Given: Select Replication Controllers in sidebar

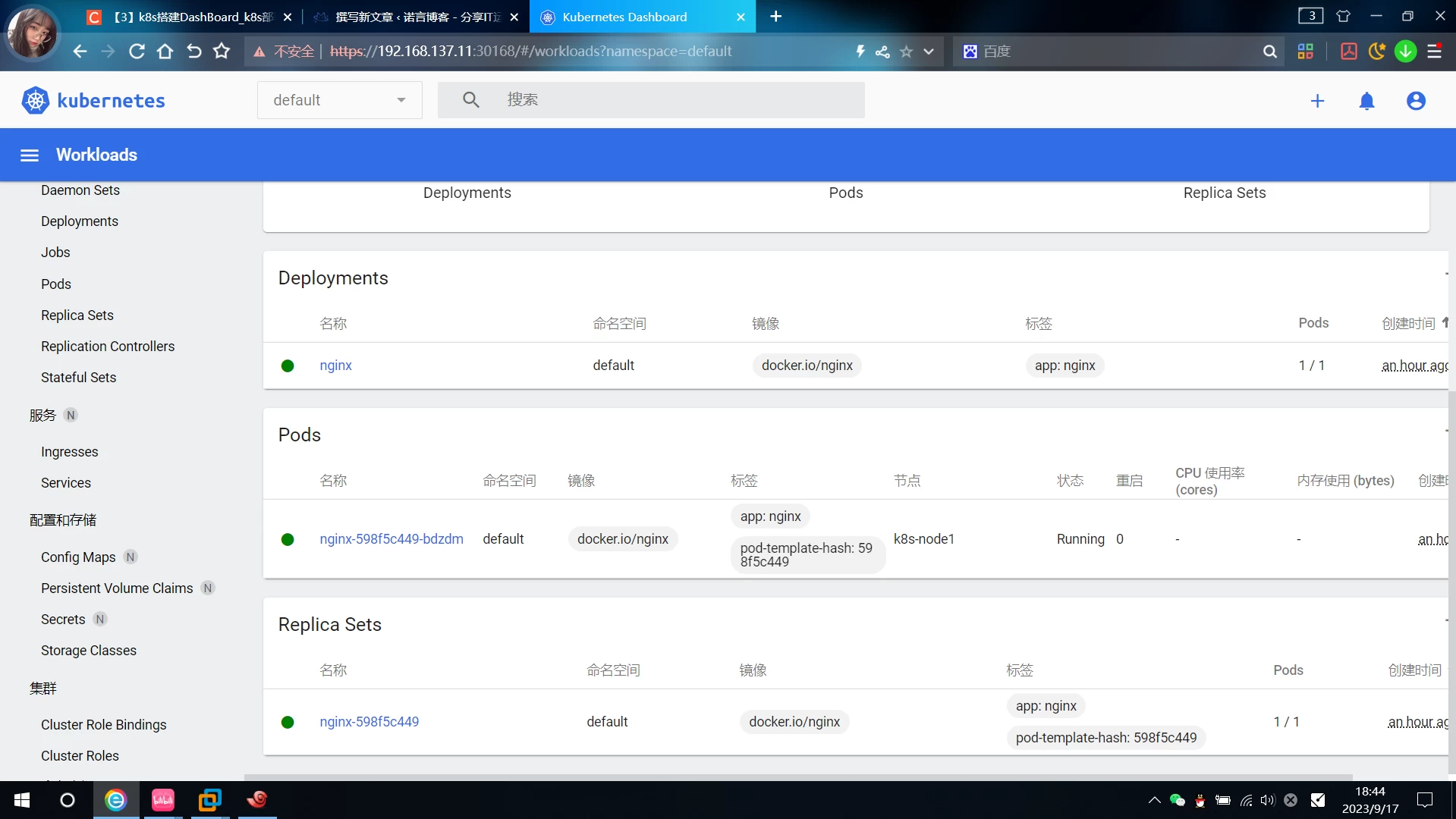Looking at the screenshot, I should click(x=108, y=347).
